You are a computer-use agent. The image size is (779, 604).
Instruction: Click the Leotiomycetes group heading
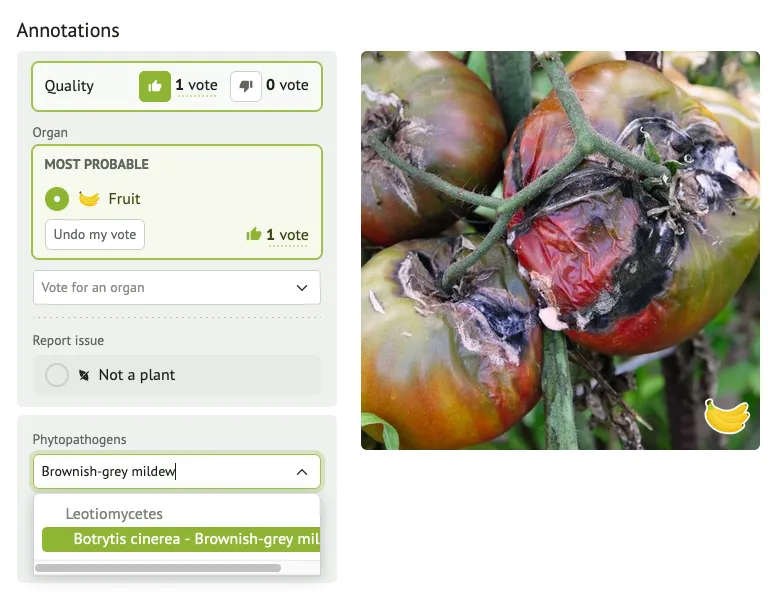coord(114,514)
